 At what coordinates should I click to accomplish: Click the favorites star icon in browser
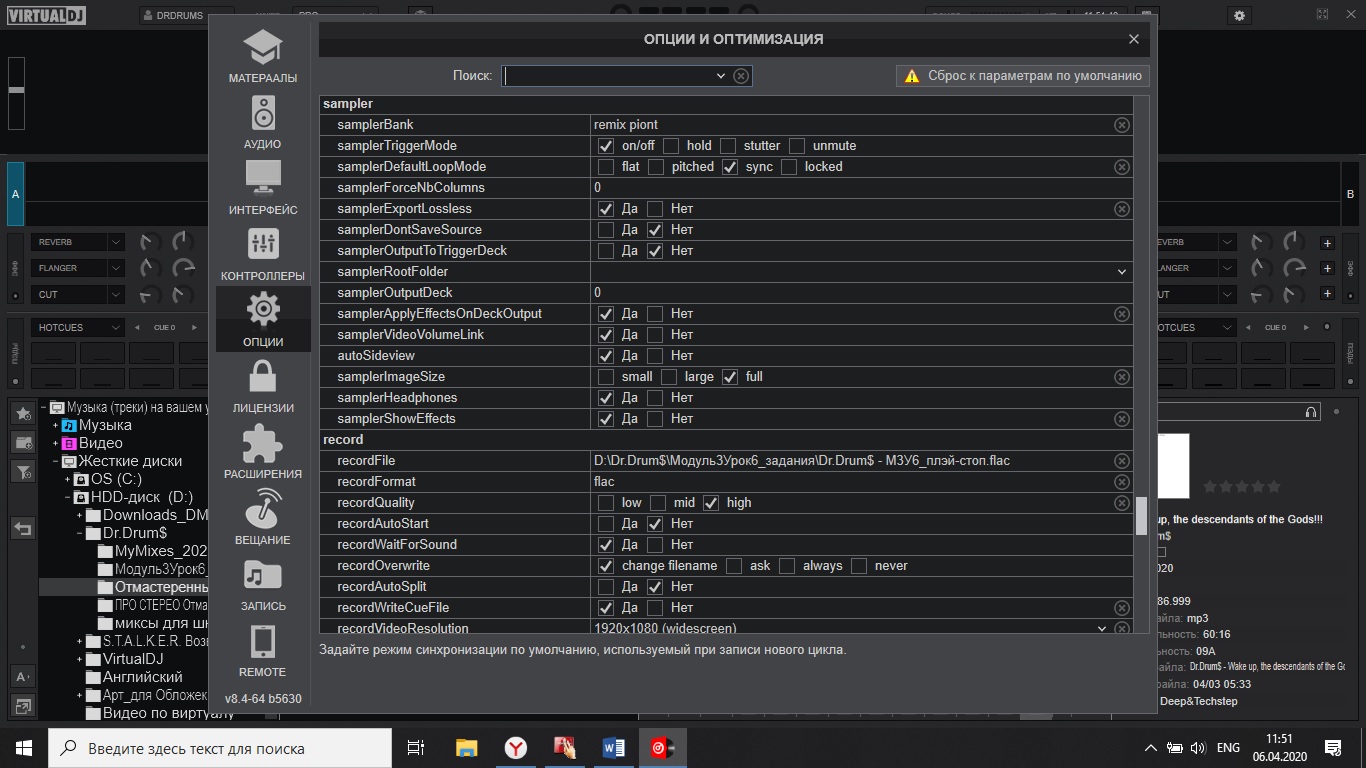[x=23, y=413]
